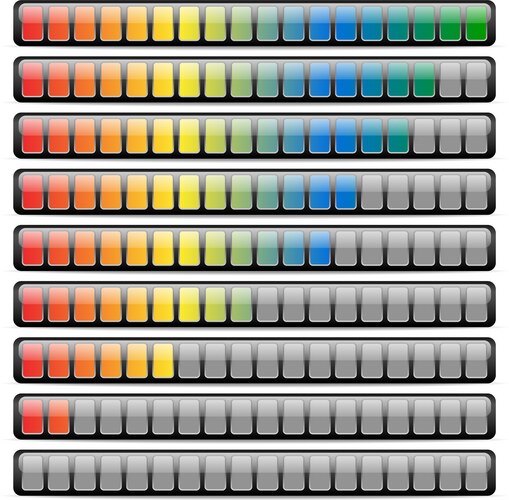Click the red first segment of the fifth bar

coord(33,248)
